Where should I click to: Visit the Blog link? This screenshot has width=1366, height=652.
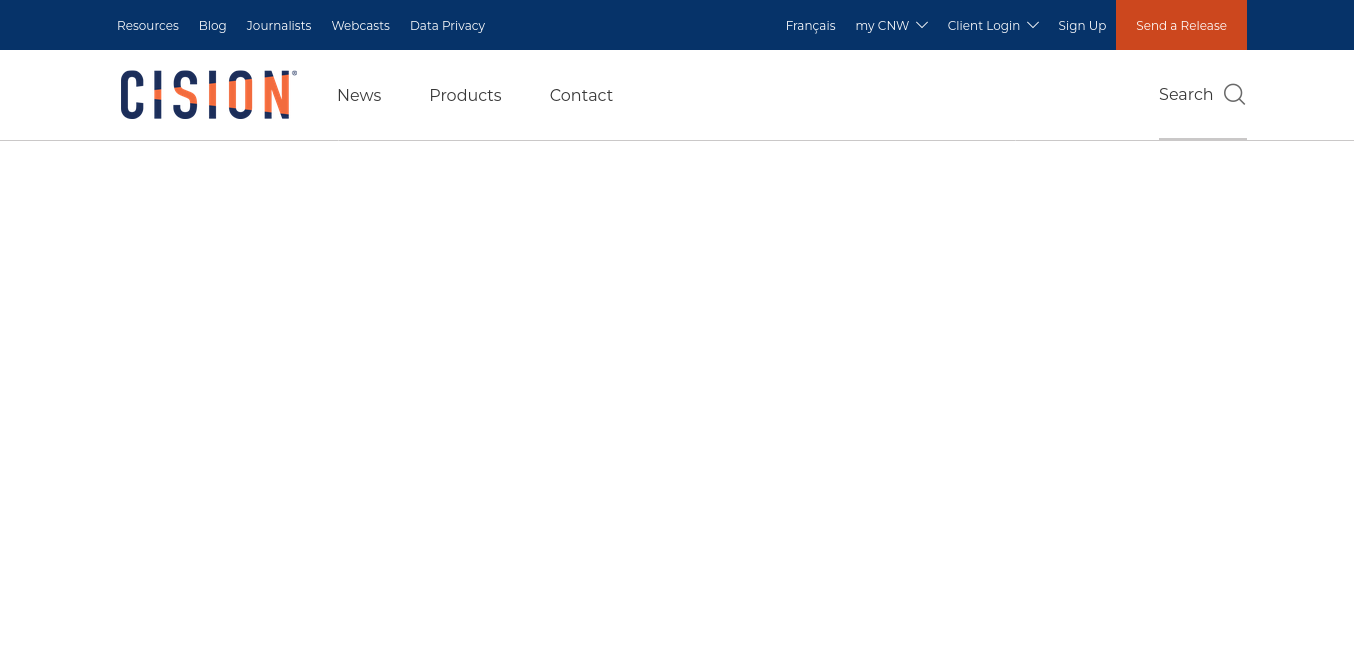tap(213, 25)
